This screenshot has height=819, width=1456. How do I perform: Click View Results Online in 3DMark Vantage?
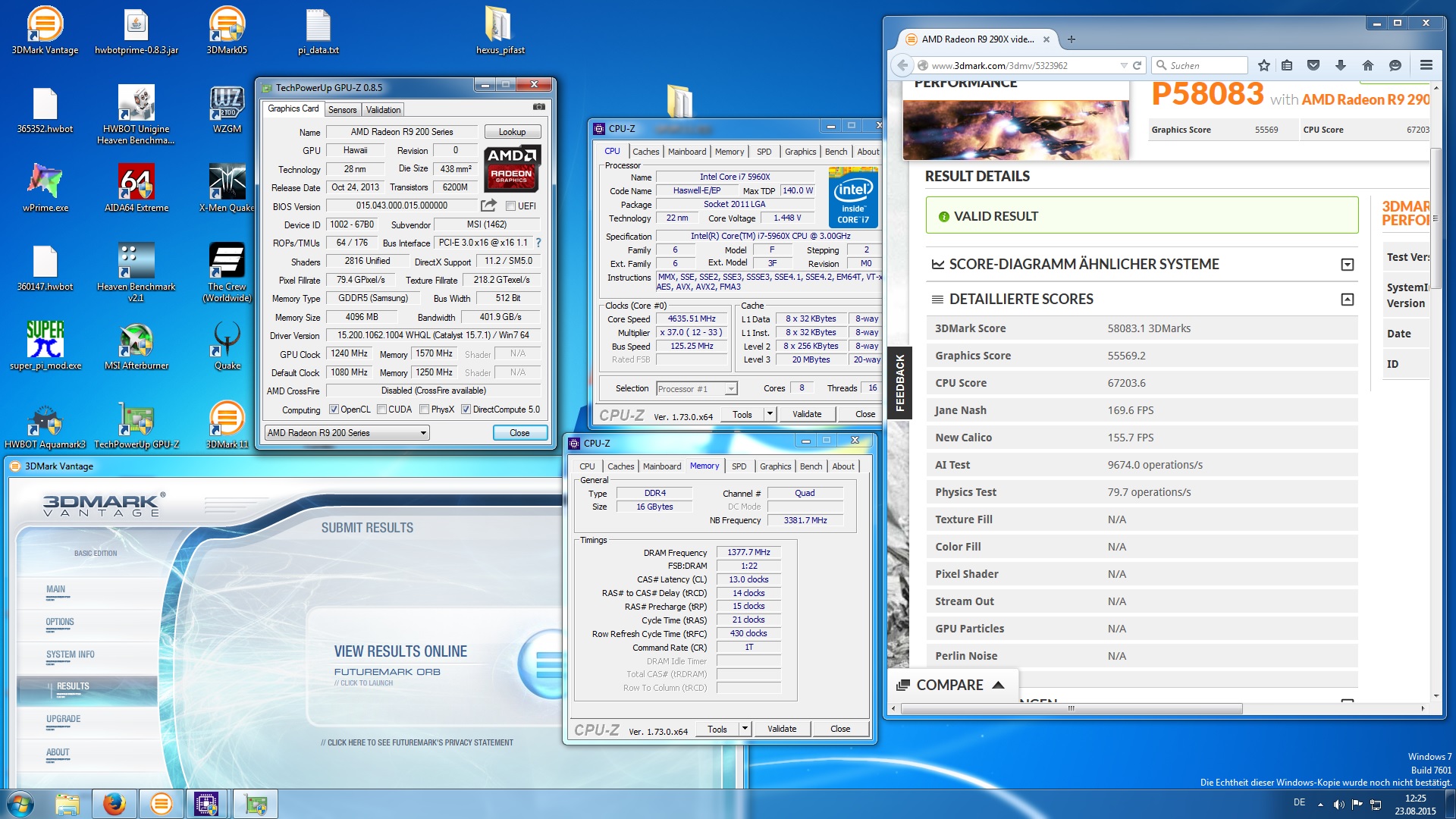400,651
